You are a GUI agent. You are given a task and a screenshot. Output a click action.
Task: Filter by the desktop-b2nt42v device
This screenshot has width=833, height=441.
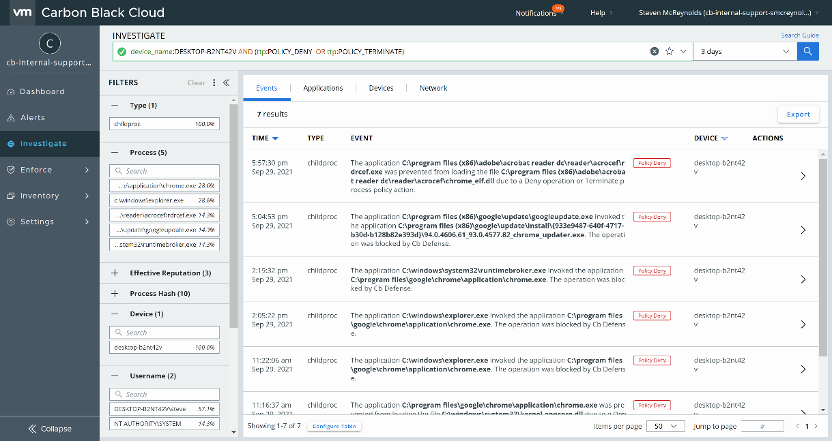coord(164,347)
